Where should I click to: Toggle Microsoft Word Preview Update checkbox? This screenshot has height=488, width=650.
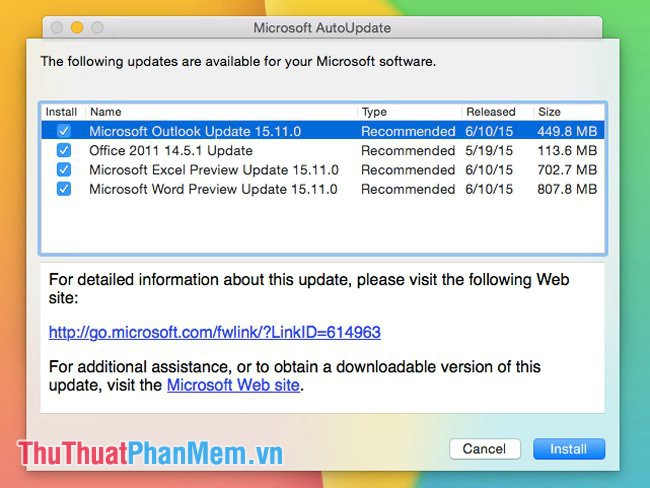pos(64,189)
